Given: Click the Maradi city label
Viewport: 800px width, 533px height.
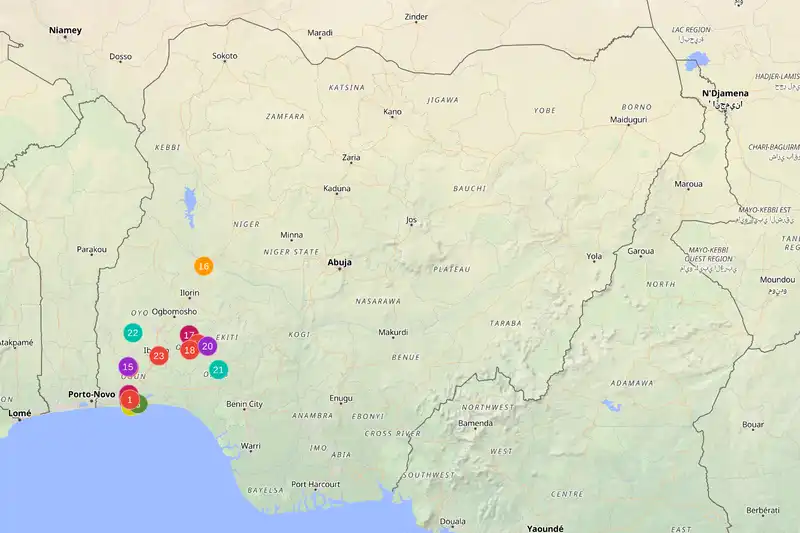Looking at the screenshot, I should point(320,33).
